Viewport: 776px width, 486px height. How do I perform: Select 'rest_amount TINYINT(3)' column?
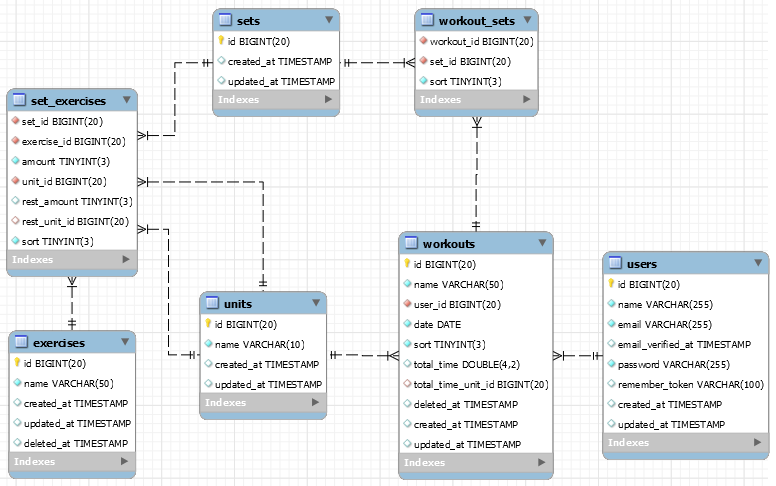pyautogui.click(x=77, y=201)
